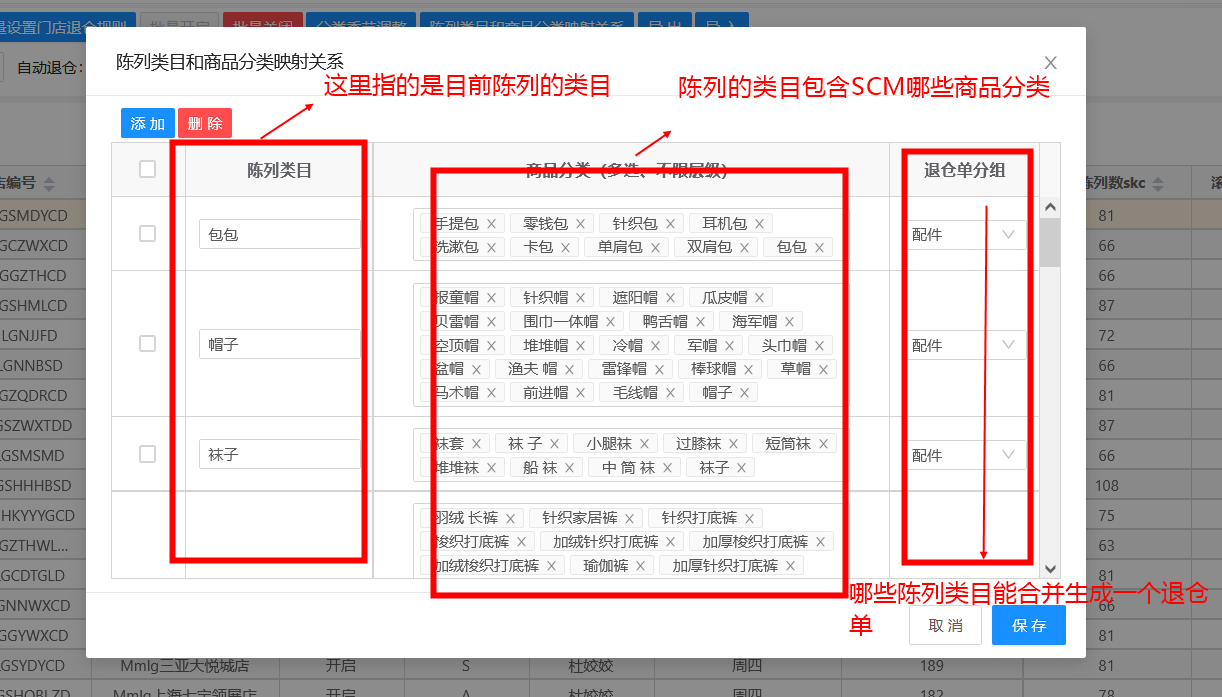The width and height of the screenshot is (1222, 697).
Task: Delete the 瑜伽裤 tag
Action: (x=640, y=566)
